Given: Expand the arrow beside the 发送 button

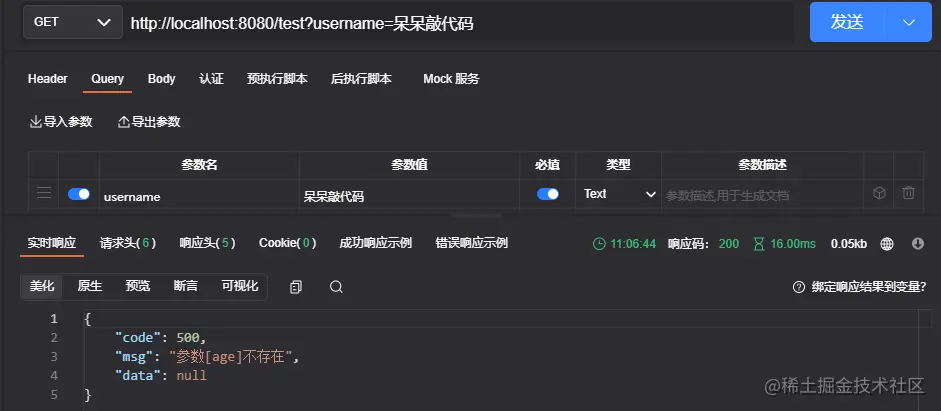Looking at the screenshot, I should pos(909,22).
